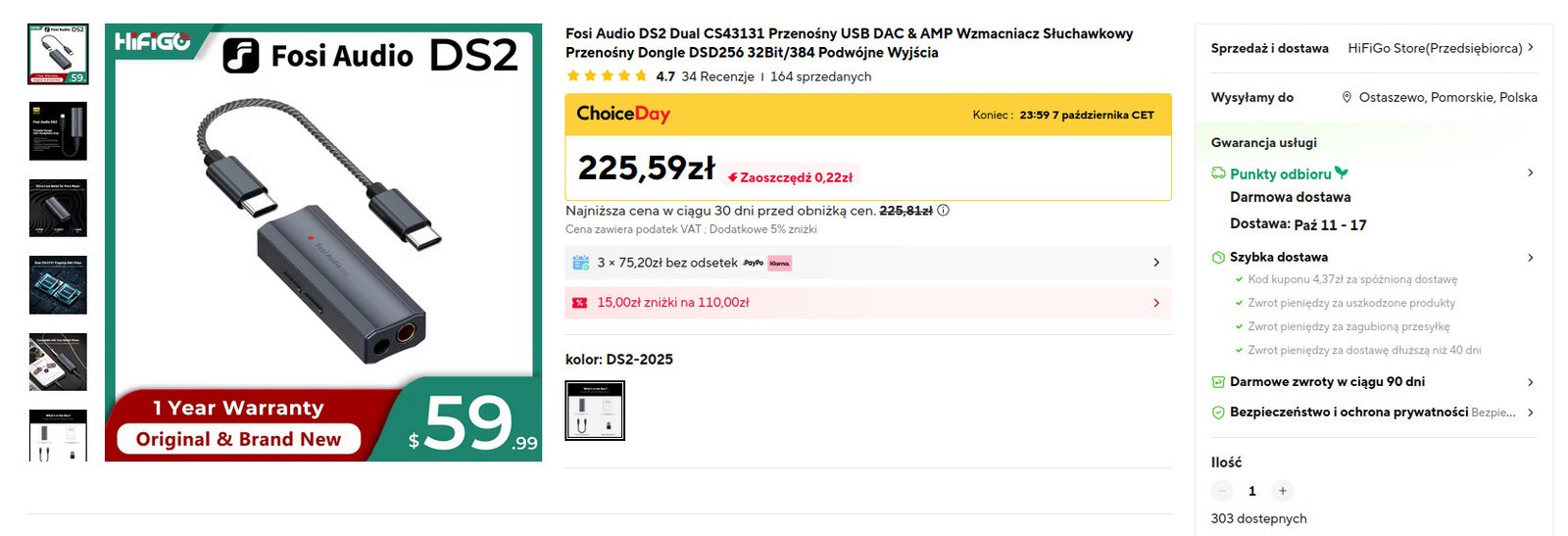Expand the installments payment option row
This screenshot has height=536, width=1568.
click(1156, 263)
